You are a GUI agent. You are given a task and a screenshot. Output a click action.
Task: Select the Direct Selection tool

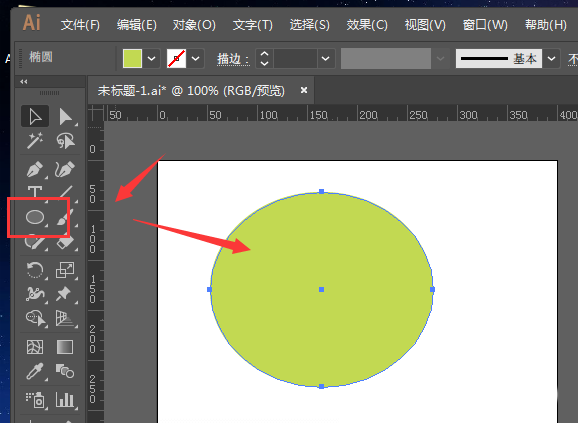point(65,116)
